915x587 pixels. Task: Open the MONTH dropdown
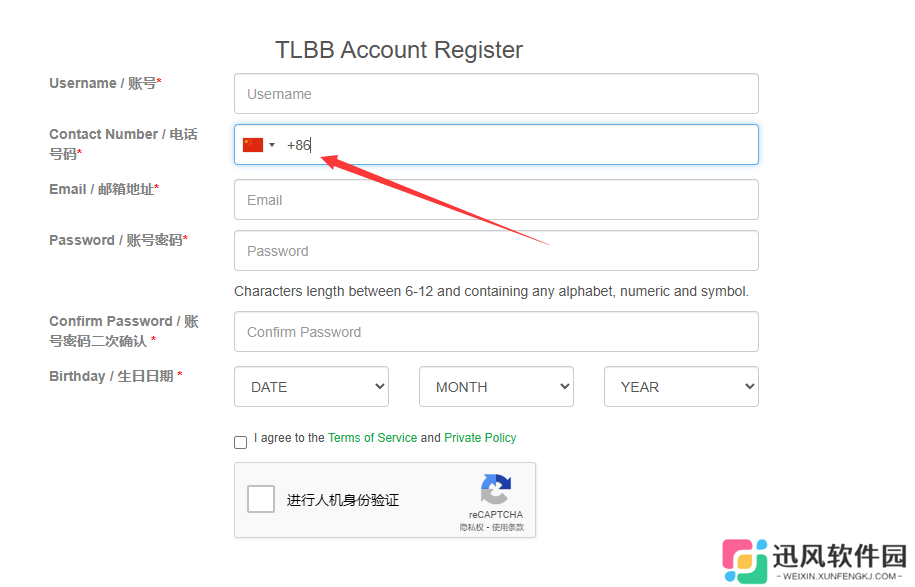pyautogui.click(x=496, y=387)
